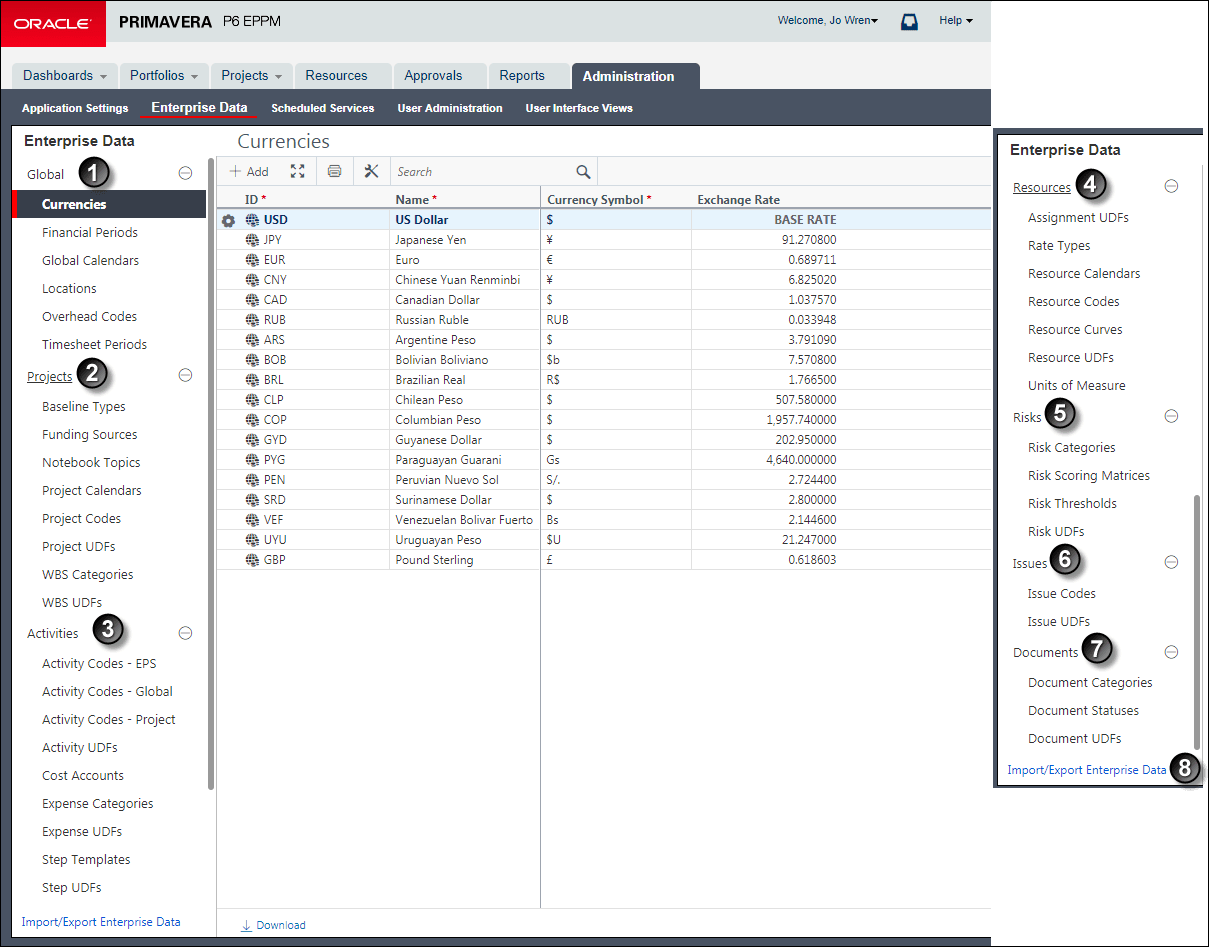Click the globe icon for CLP
This screenshot has width=1209, height=947.
tap(252, 400)
